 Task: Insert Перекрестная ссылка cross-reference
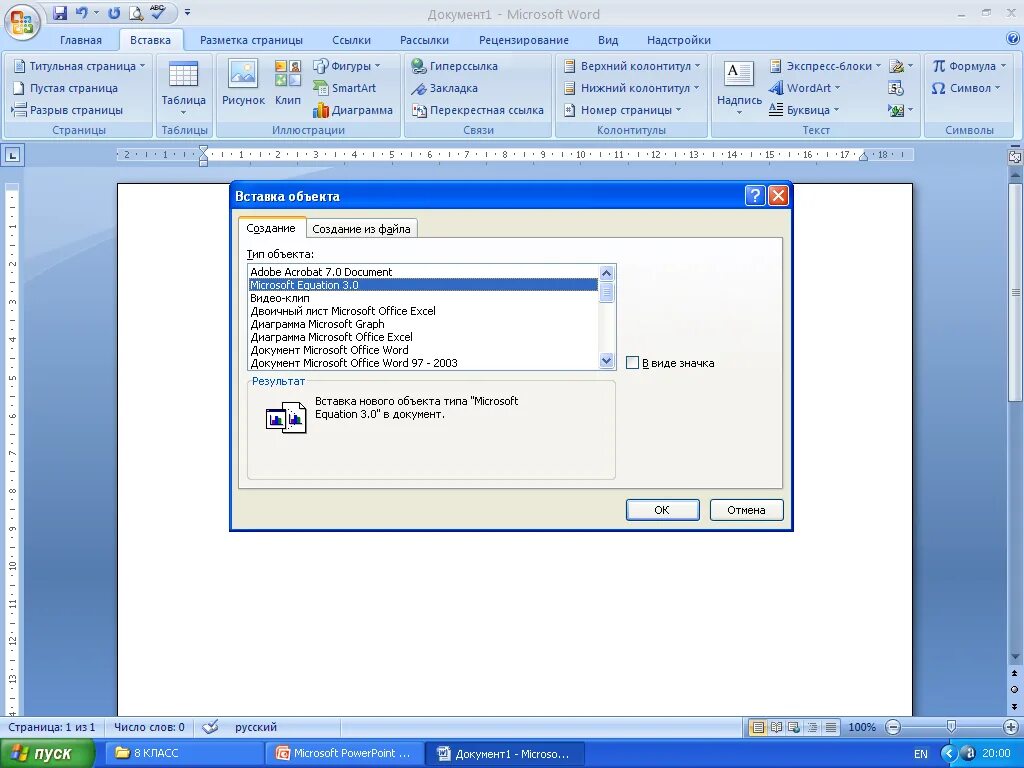click(x=477, y=110)
